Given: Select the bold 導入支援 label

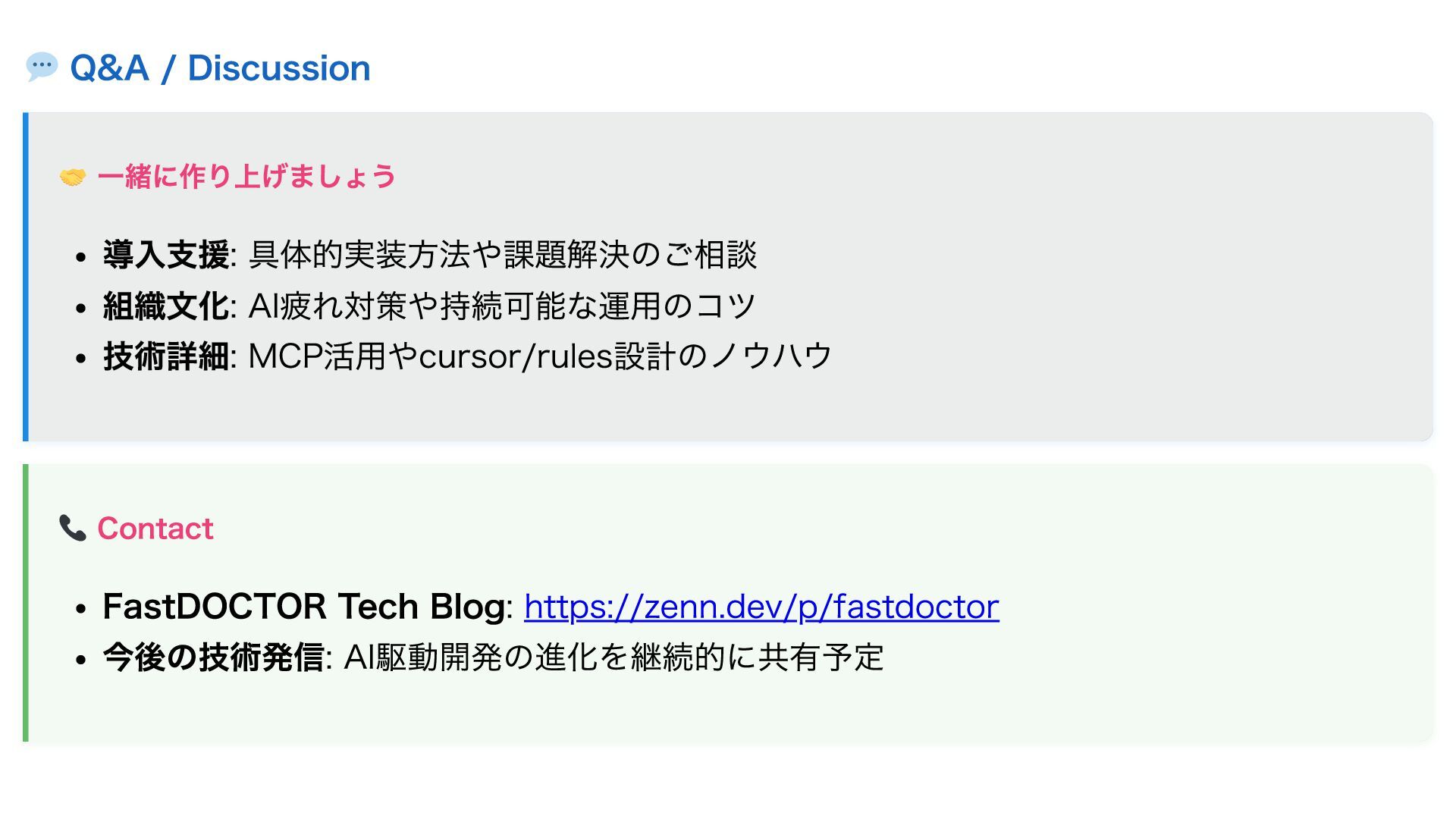Looking at the screenshot, I should tap(166, 255).
